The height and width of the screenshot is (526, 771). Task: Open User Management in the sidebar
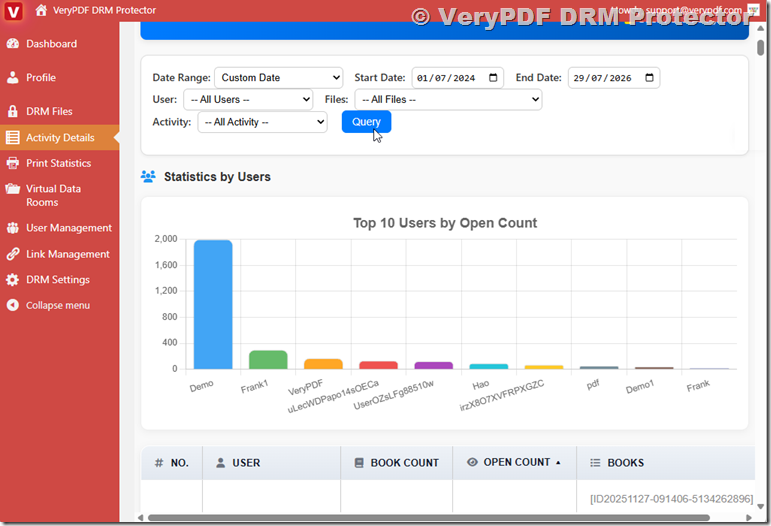pos(59,228)
